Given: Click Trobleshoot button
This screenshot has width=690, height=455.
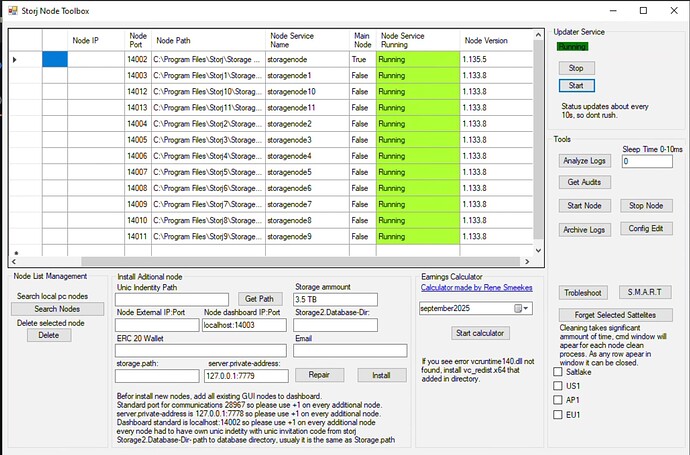Looking at the screenshot, I should tap(583, 293).
